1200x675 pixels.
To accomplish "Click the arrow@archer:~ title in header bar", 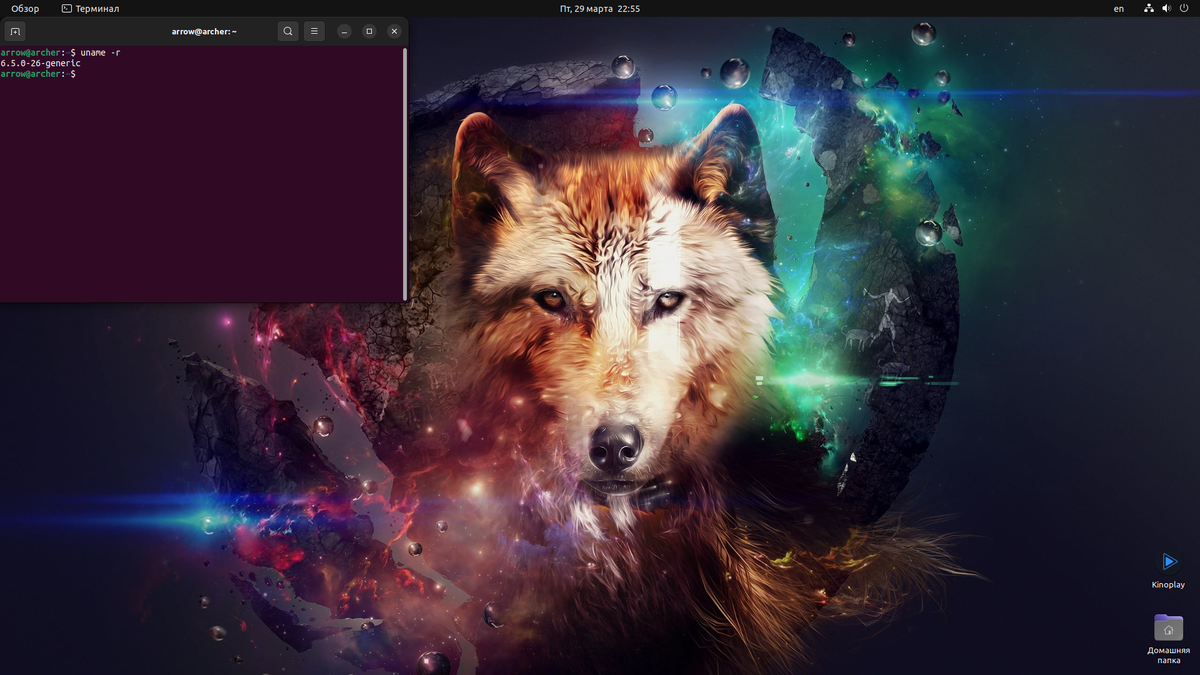I will (204, 31).
